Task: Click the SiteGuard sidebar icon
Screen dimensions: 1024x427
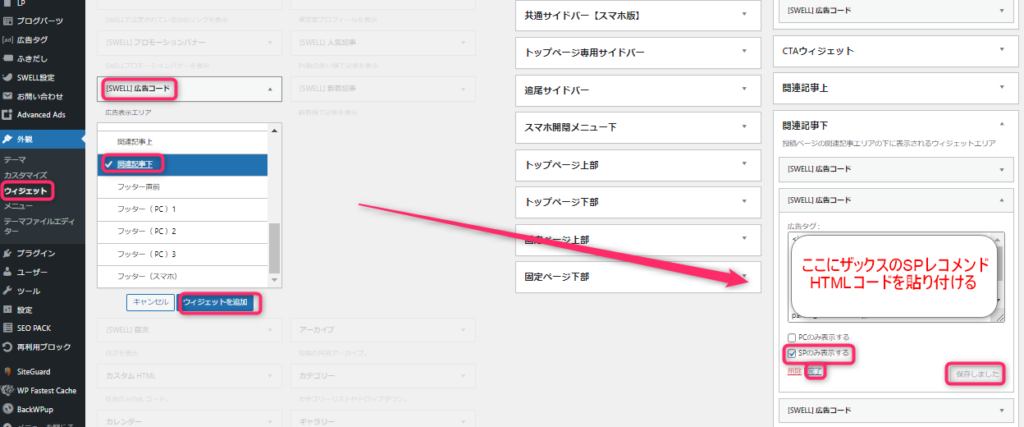Action: pyautogui.click(x=8, y=371)
